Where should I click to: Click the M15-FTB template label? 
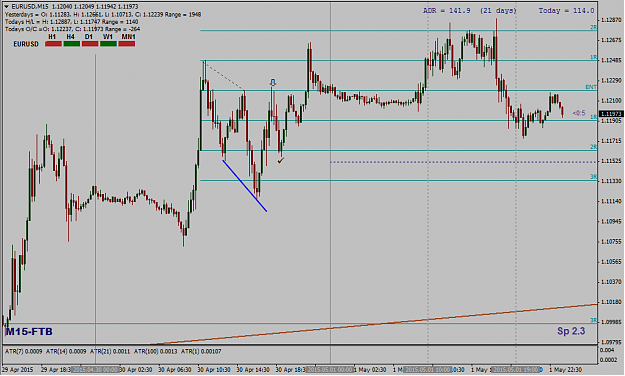[29, 332]
